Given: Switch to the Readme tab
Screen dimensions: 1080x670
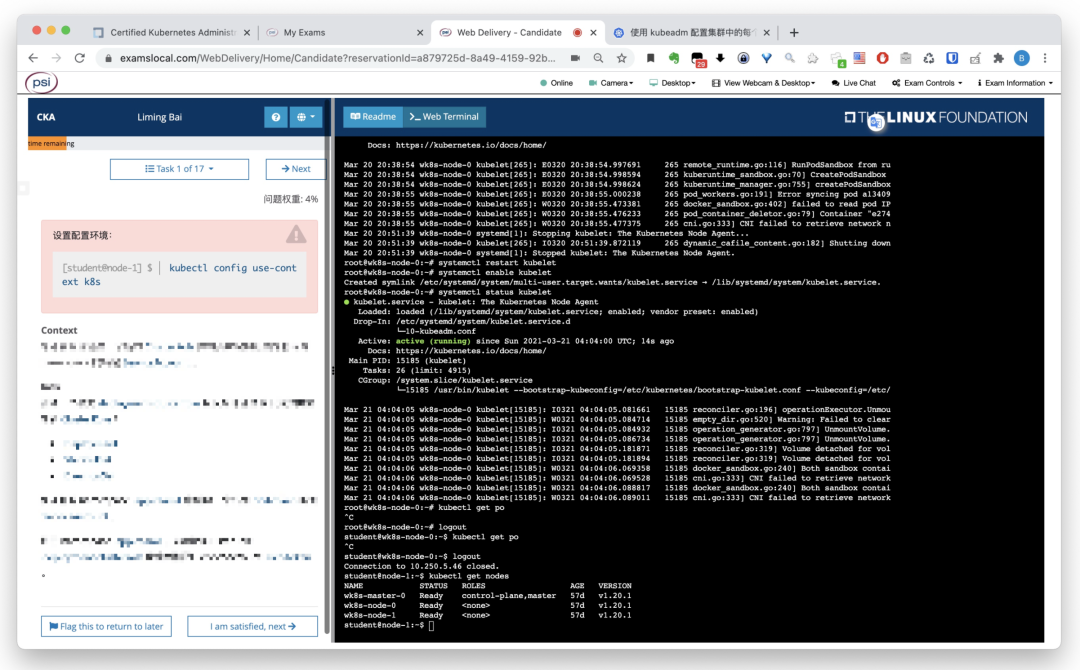Looking at the screenshot, I should (x=373, y=117).
